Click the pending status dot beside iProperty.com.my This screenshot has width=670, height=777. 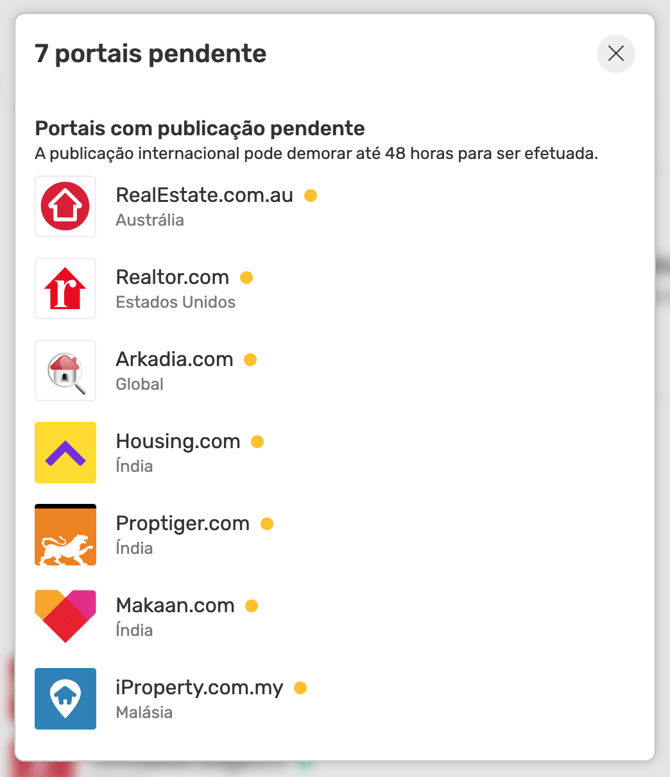pyautogui.click(x=300, y=688)
